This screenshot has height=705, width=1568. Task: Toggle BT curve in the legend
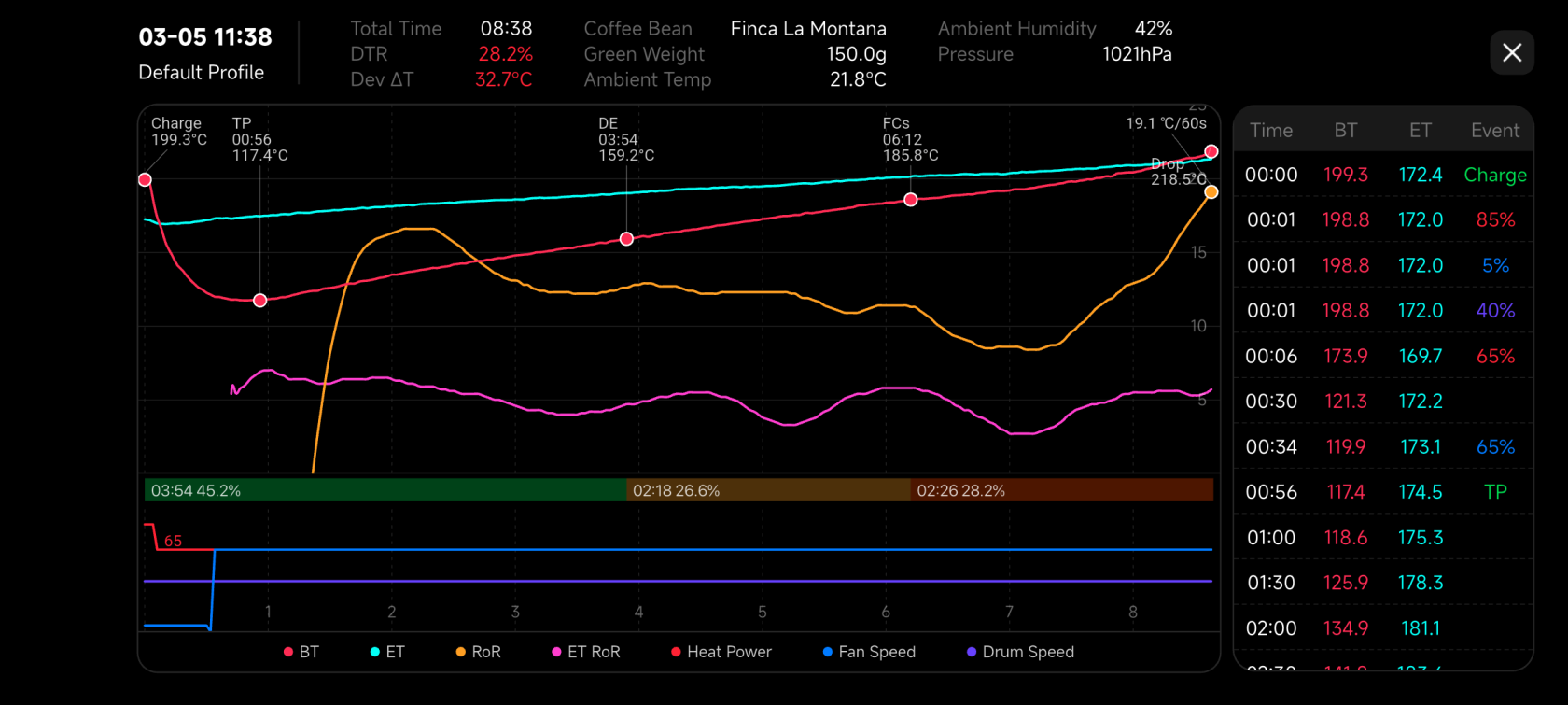[301, 652]
